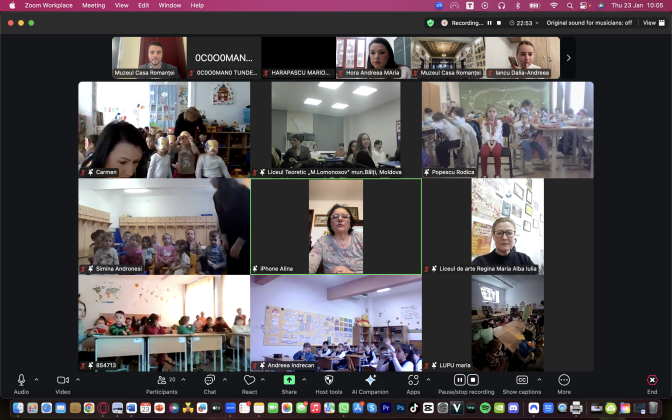Image resolution: width=672 pixels, height=420 pixels.
Task: Click the More options button
Action: 564,381
